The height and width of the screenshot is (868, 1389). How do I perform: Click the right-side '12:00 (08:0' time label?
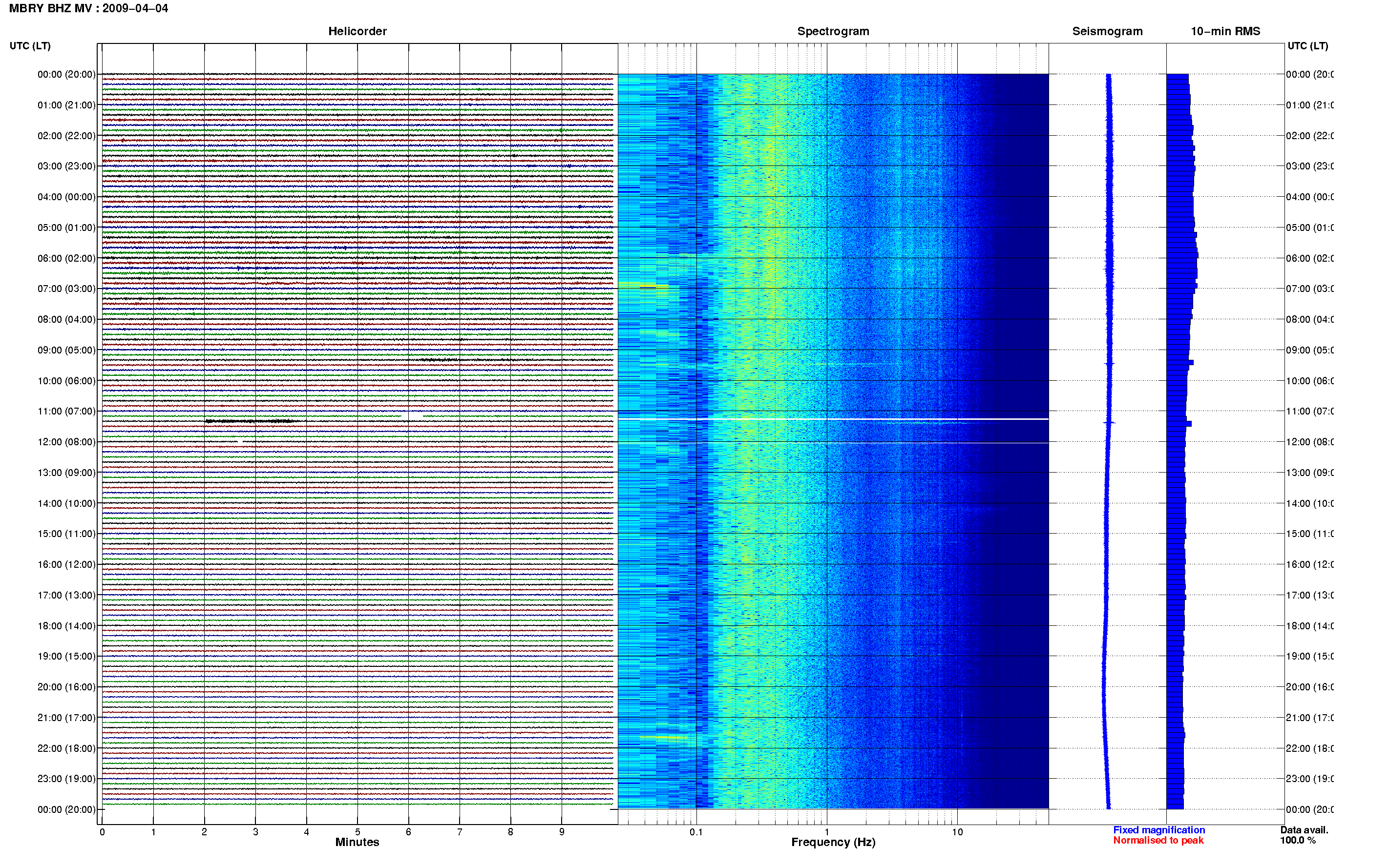pos(1309,442)
